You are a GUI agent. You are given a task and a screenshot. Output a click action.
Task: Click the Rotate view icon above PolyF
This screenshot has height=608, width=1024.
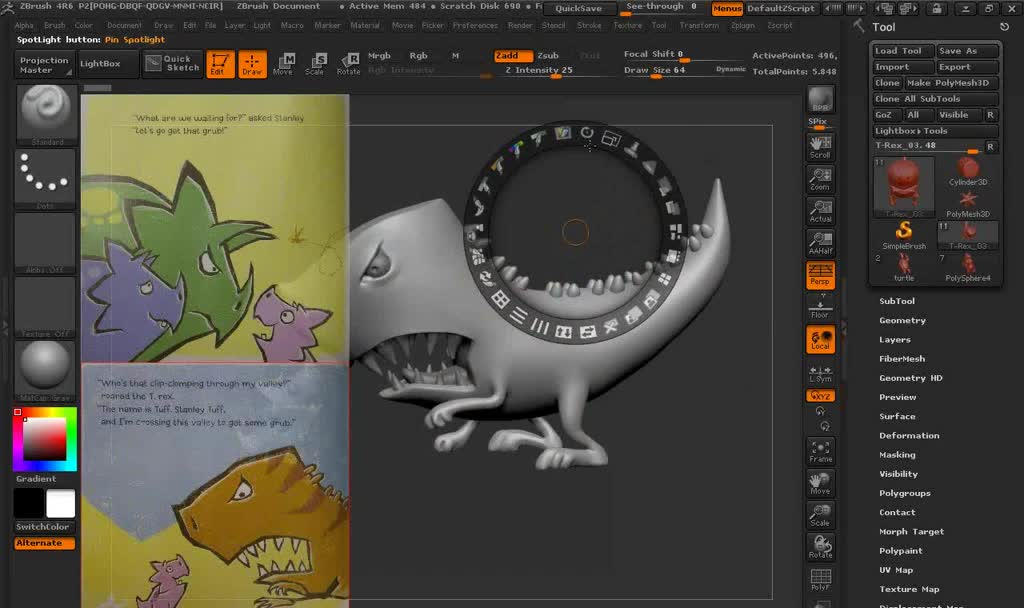coord(820,547)
